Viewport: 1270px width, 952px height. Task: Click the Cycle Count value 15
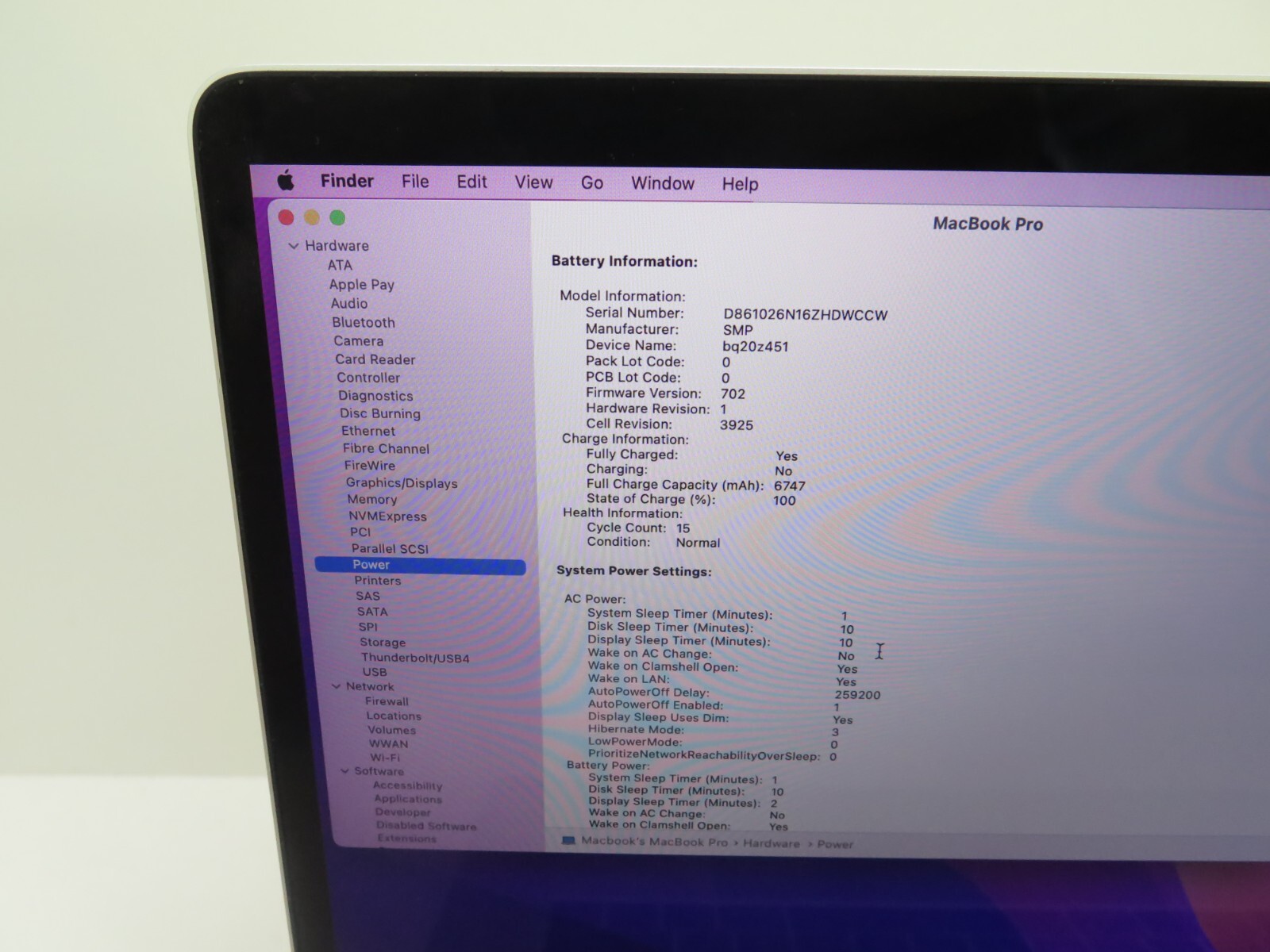(x=683, y=528)
